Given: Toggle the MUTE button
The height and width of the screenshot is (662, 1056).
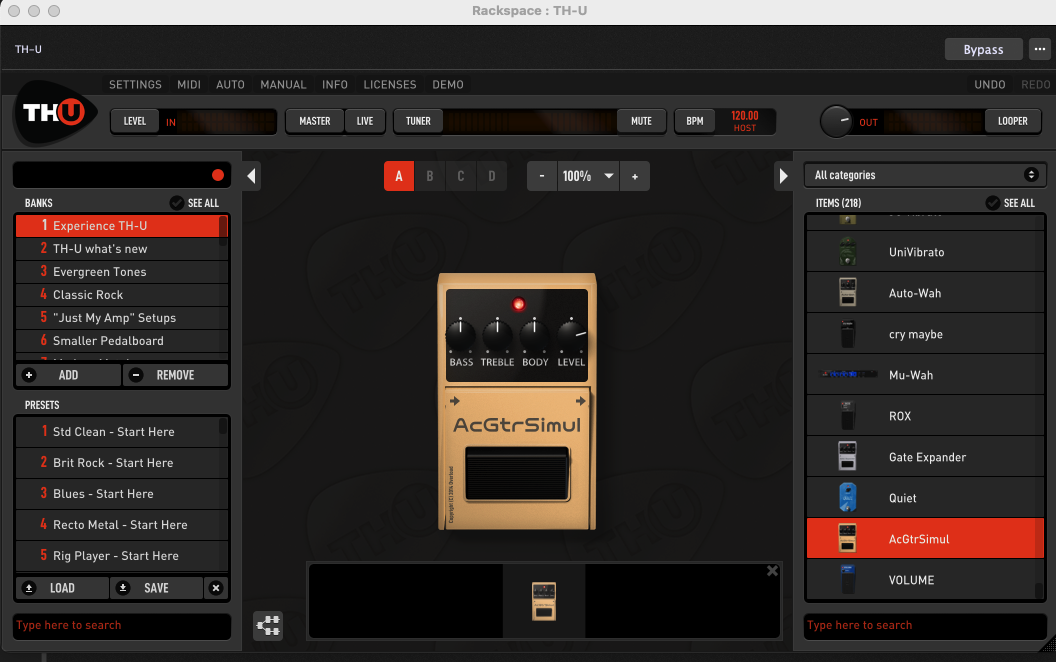Looking at the screenshot, I should click(x=641, y=121).
